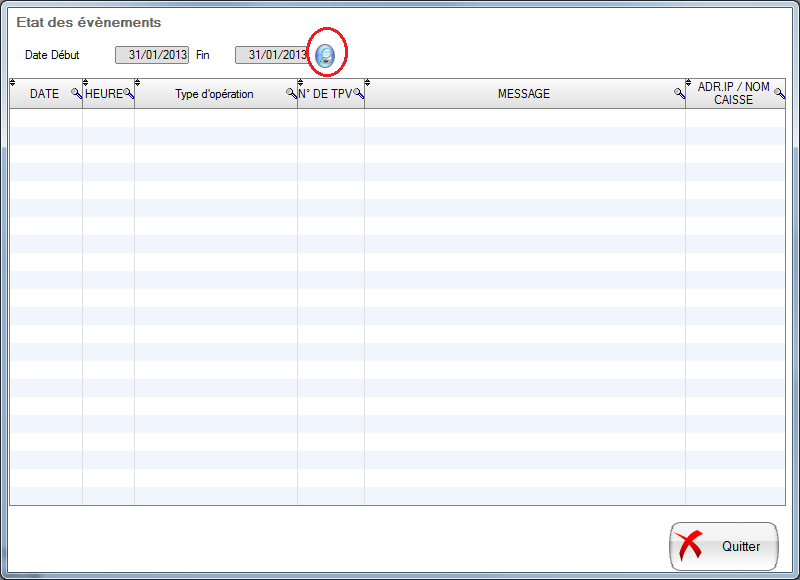Click the magnifier icon in HEURE column

tap(128, 94)
